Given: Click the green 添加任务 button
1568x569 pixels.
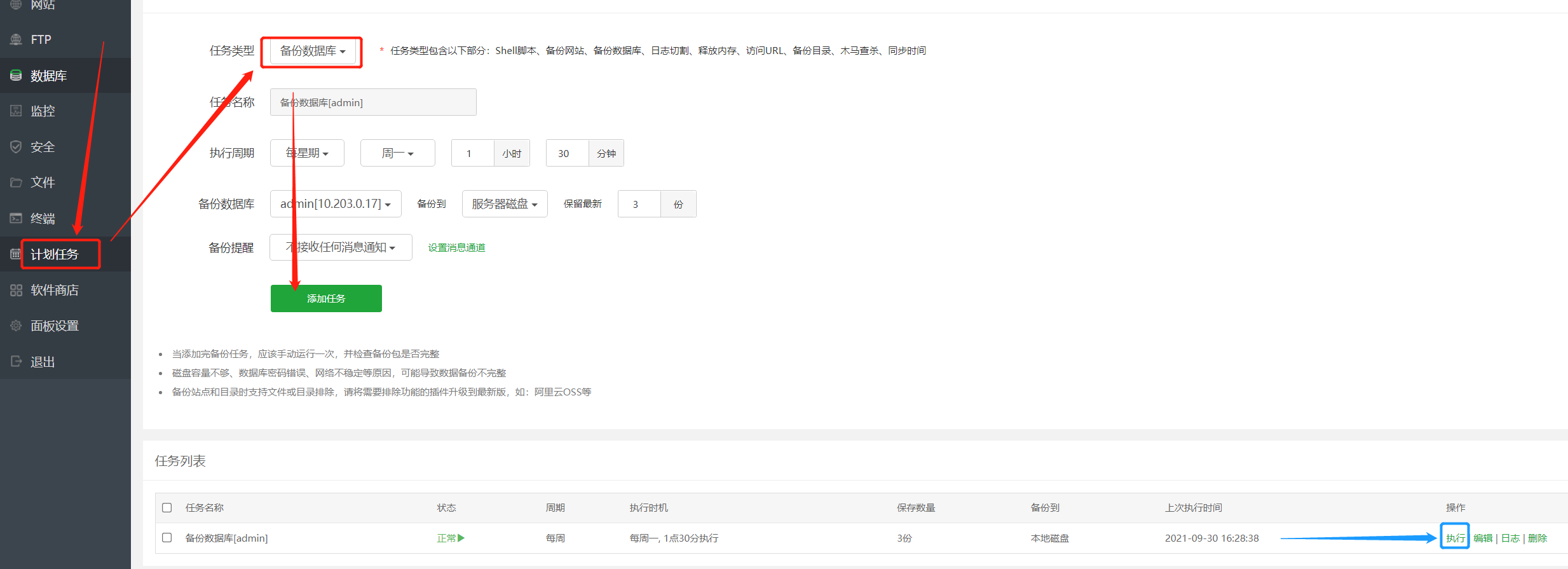Looking at the screenshot, I should 326,298.
